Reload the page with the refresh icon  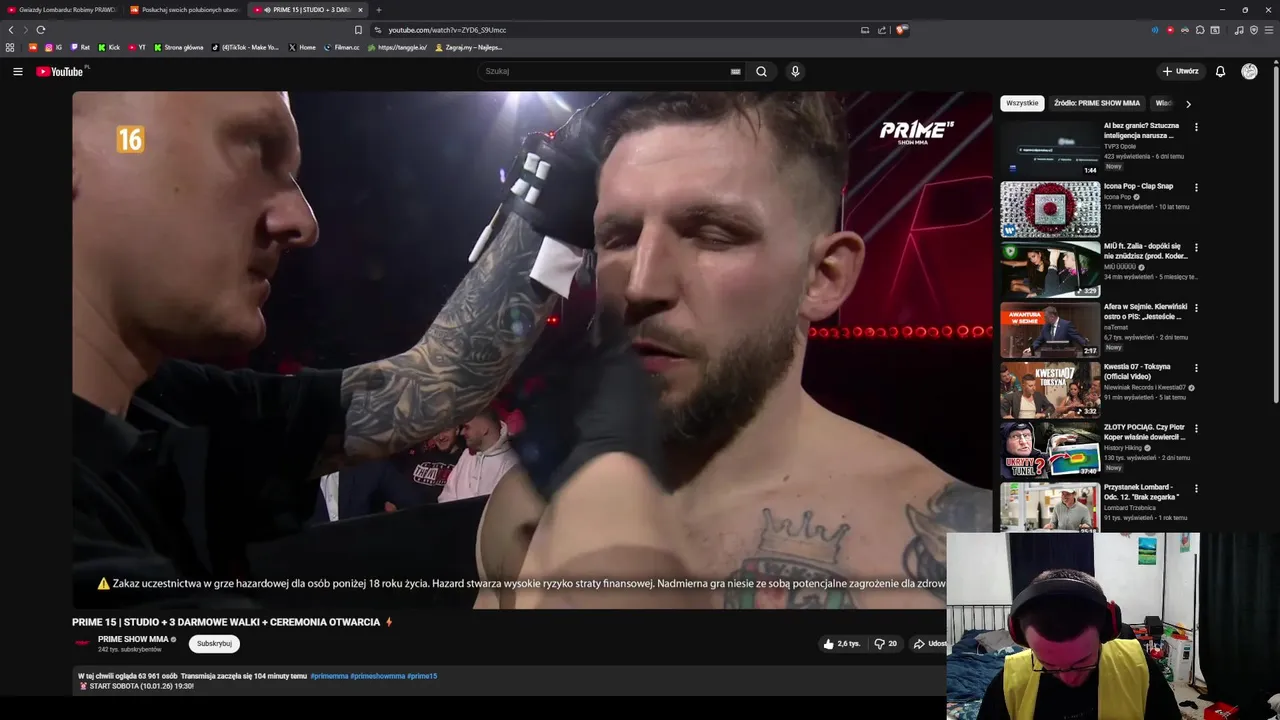tap(41, 30)
